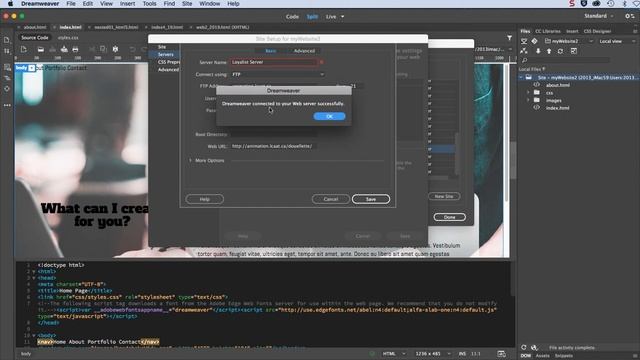Switch to the Files panel tab

coord(525,31)
